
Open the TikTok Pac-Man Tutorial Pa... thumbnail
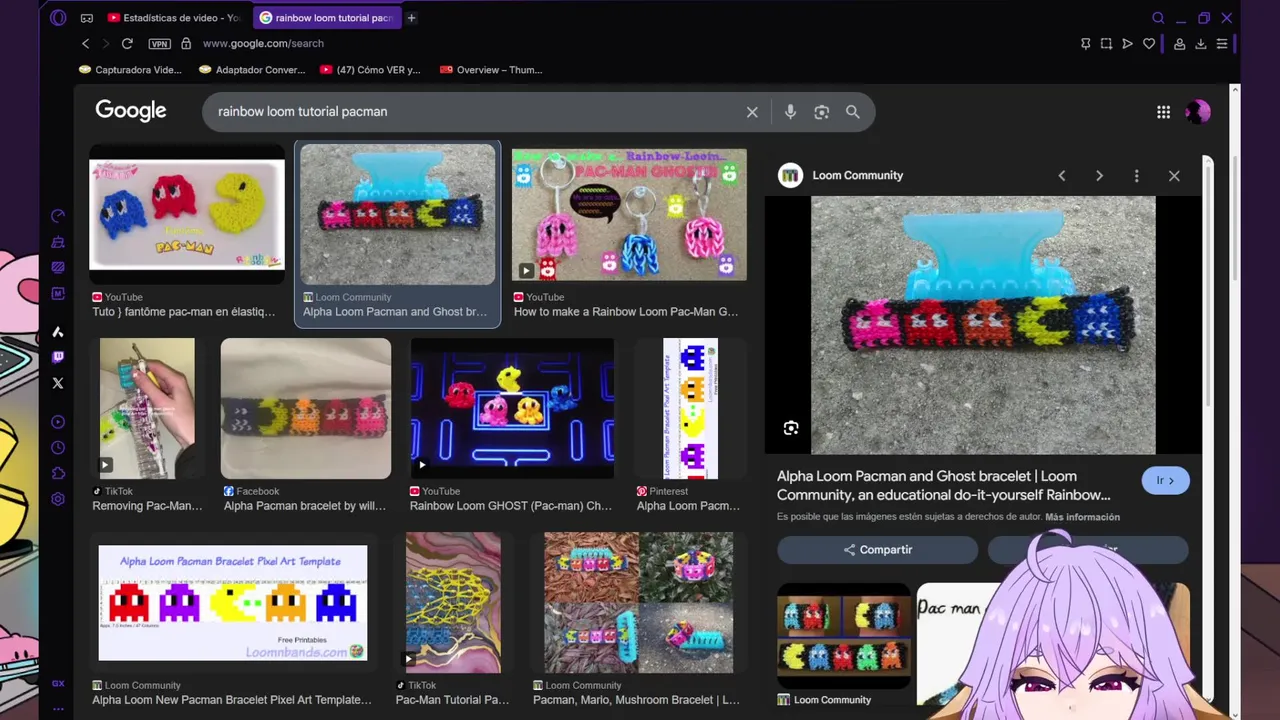click(x=453, y=602)
